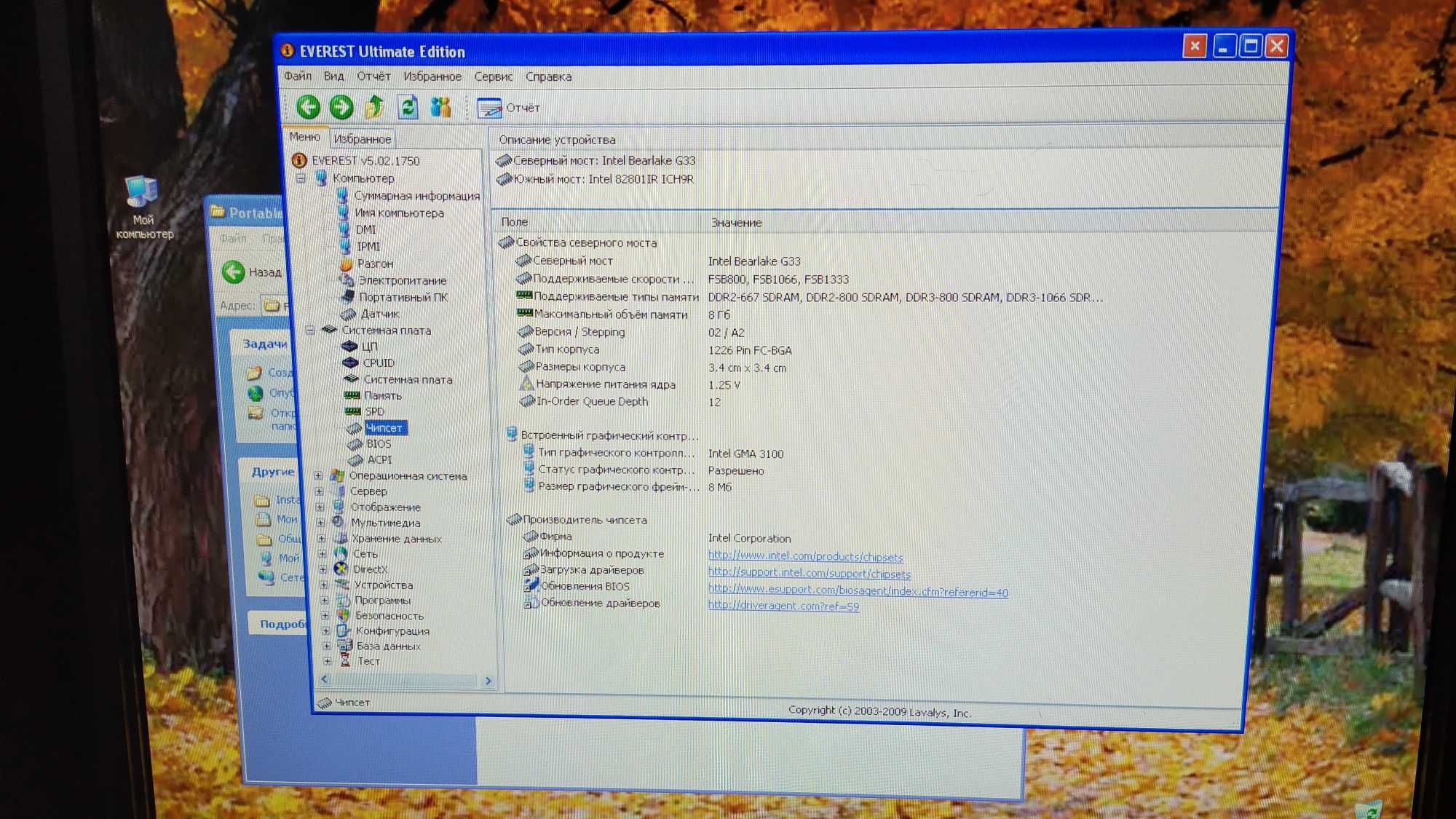Click Назад button in Portable window
1456x819 pixels.
pos(251,272)
